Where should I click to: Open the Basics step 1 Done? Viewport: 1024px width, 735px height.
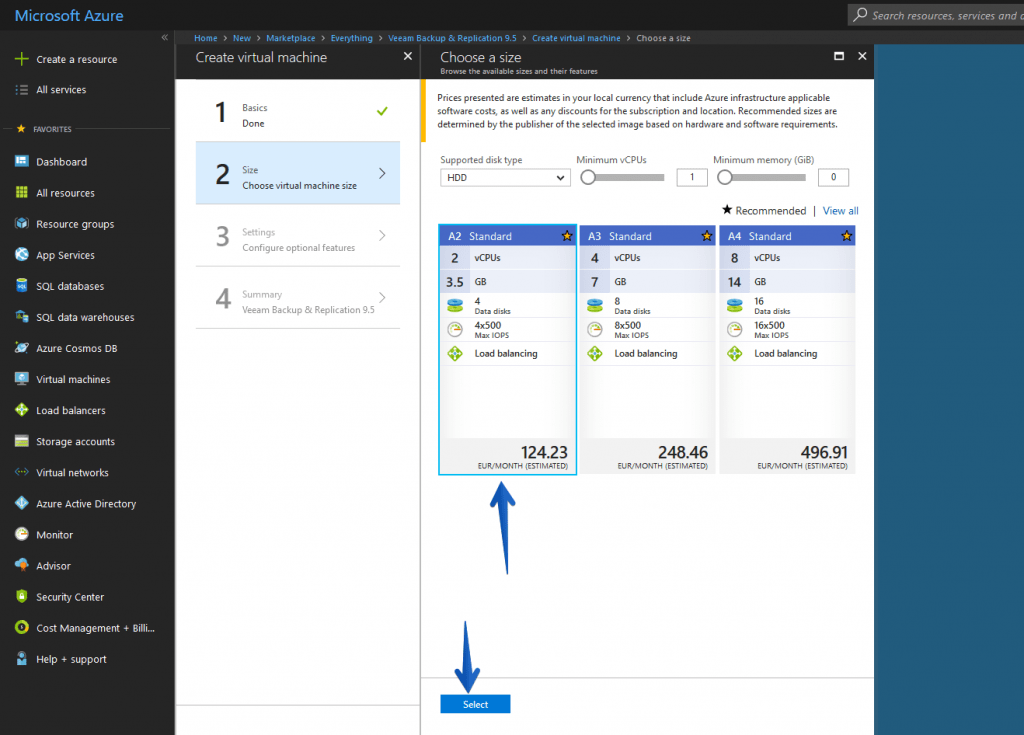pyautogui.click(x=298, y=112)
